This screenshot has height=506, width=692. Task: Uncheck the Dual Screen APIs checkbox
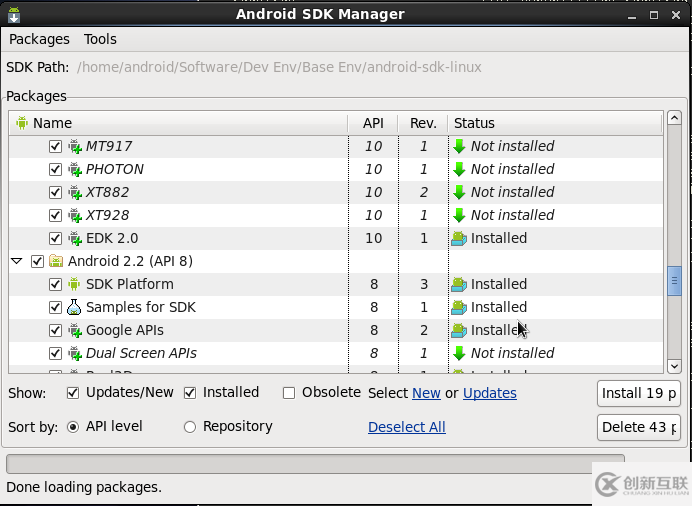tap(55, 353)
